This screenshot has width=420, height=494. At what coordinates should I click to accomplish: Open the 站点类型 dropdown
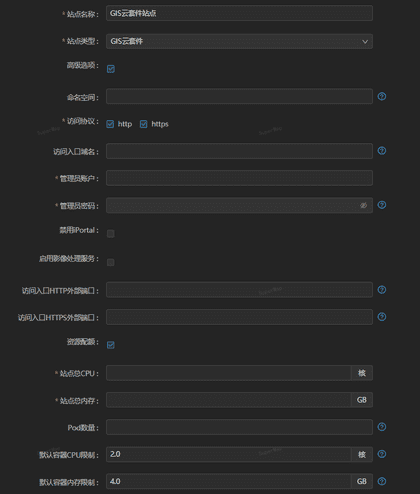tap(239, 41)
